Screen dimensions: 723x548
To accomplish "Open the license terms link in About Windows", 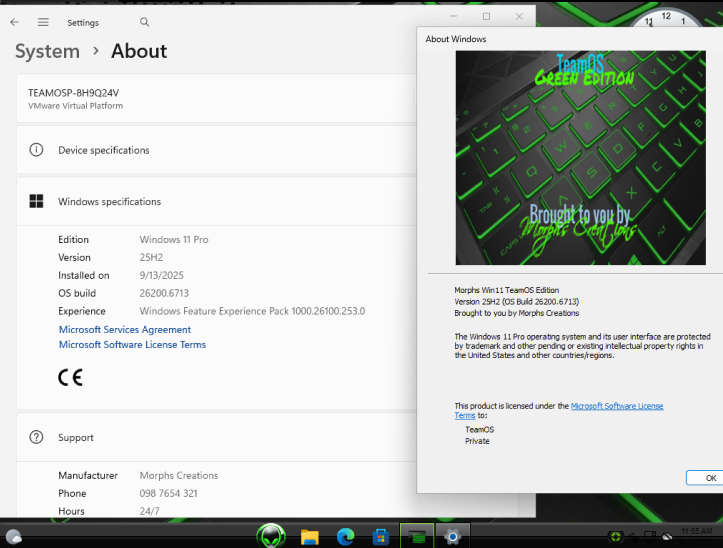I will (617, 406).
